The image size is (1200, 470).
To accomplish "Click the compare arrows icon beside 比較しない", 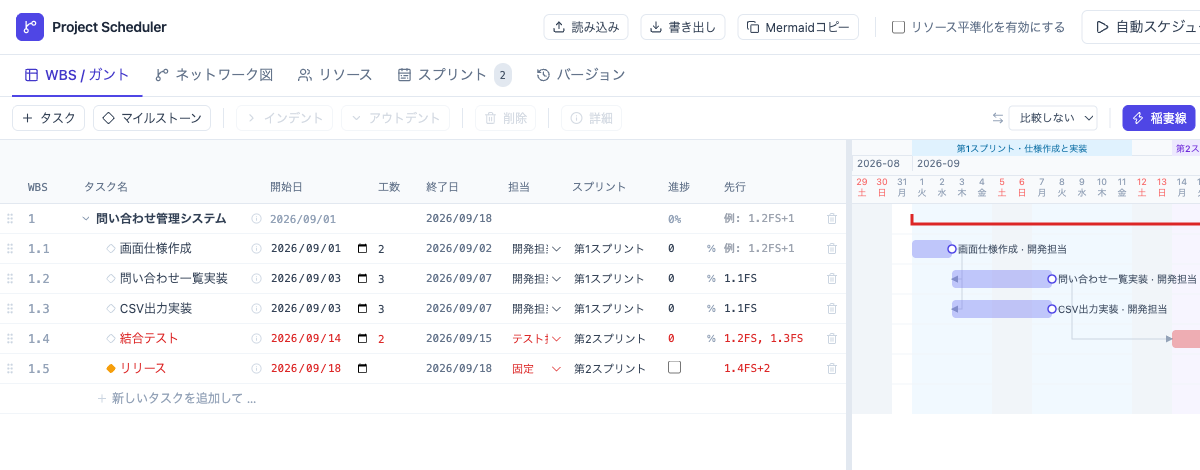I will coord(997,118).
